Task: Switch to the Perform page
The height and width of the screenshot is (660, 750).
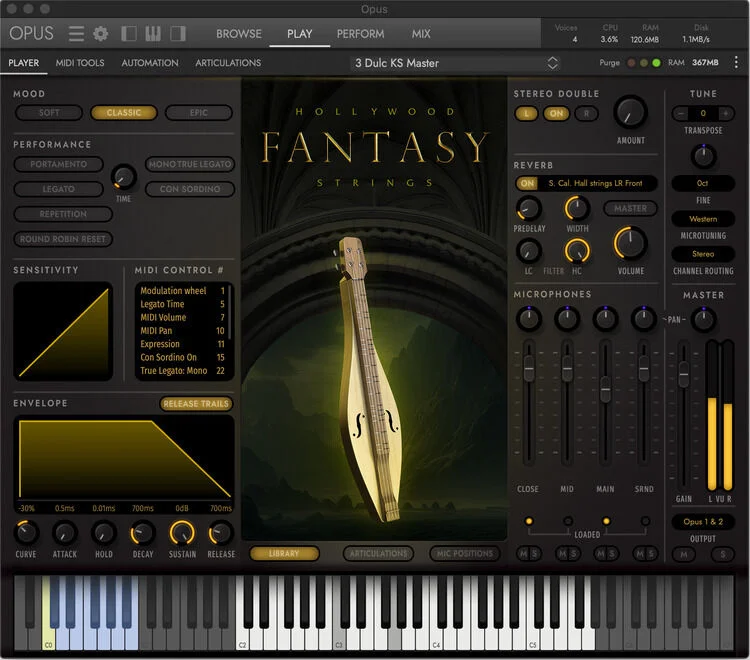Action: pos(360,34)
